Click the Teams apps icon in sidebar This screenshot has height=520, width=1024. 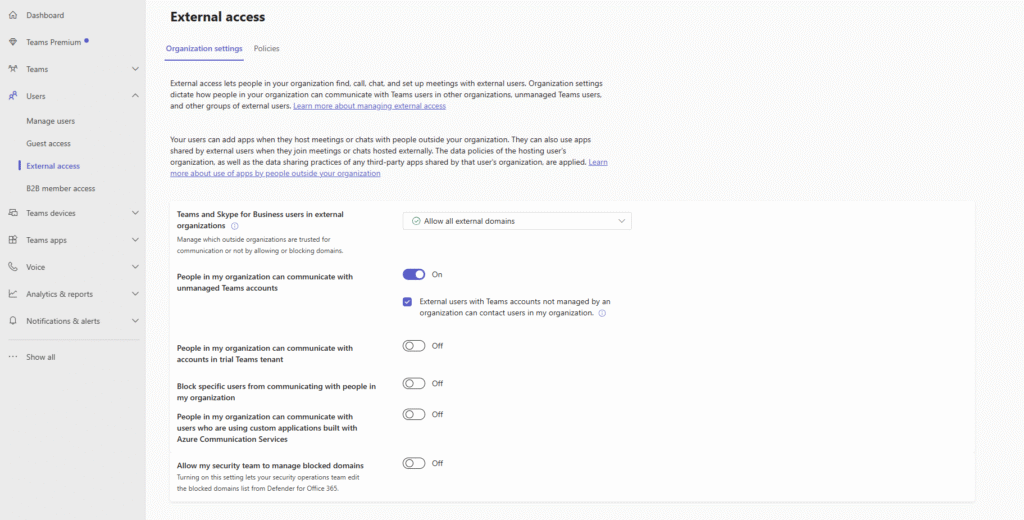coord(12,240)
